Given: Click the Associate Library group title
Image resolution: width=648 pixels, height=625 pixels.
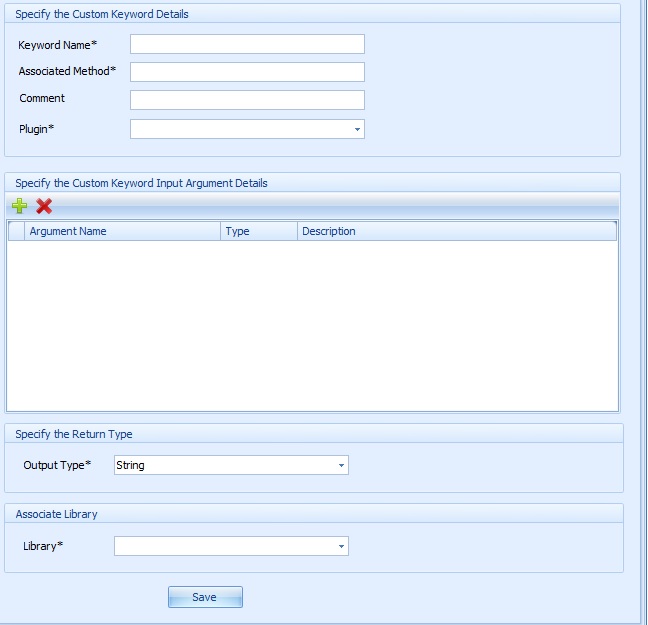Looking at the screenshot, I should point(56,514).
